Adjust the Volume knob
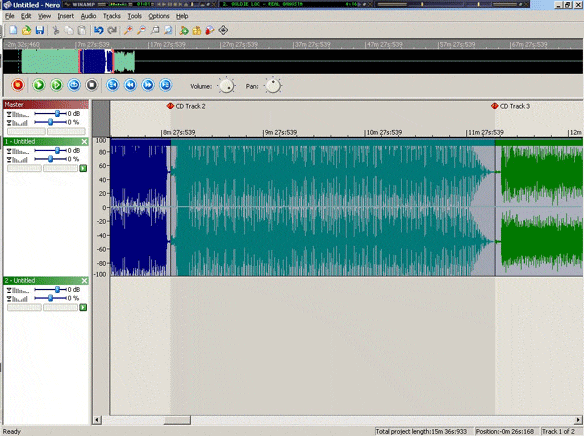The image size is (584, 436). (226, 86)
